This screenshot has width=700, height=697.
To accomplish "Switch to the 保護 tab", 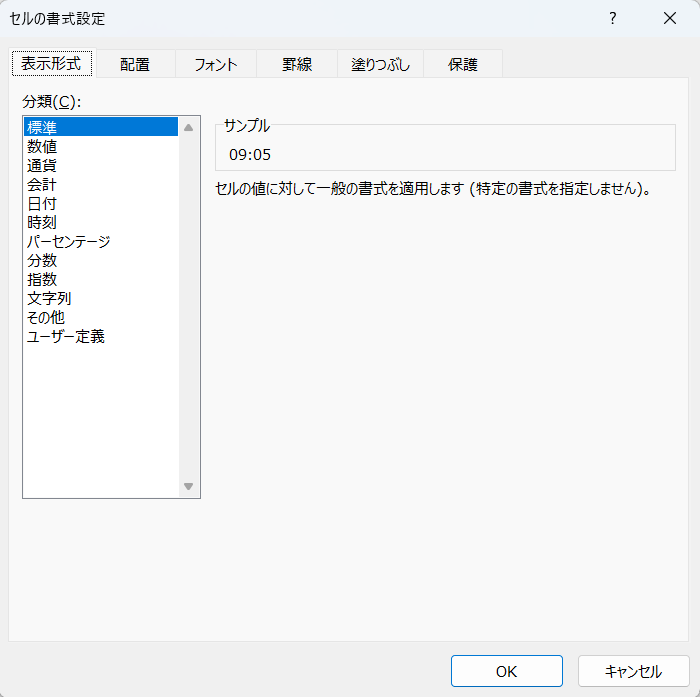I will (x=463, y=64).
